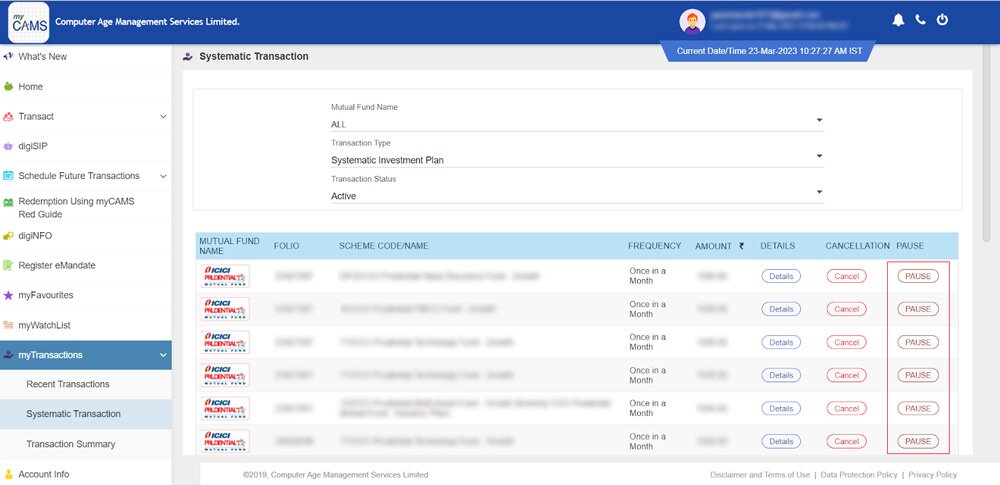Viewport: 1000px width, 485px height.
Task: Expand the Transact menu chevron
Action: [163, 117]
